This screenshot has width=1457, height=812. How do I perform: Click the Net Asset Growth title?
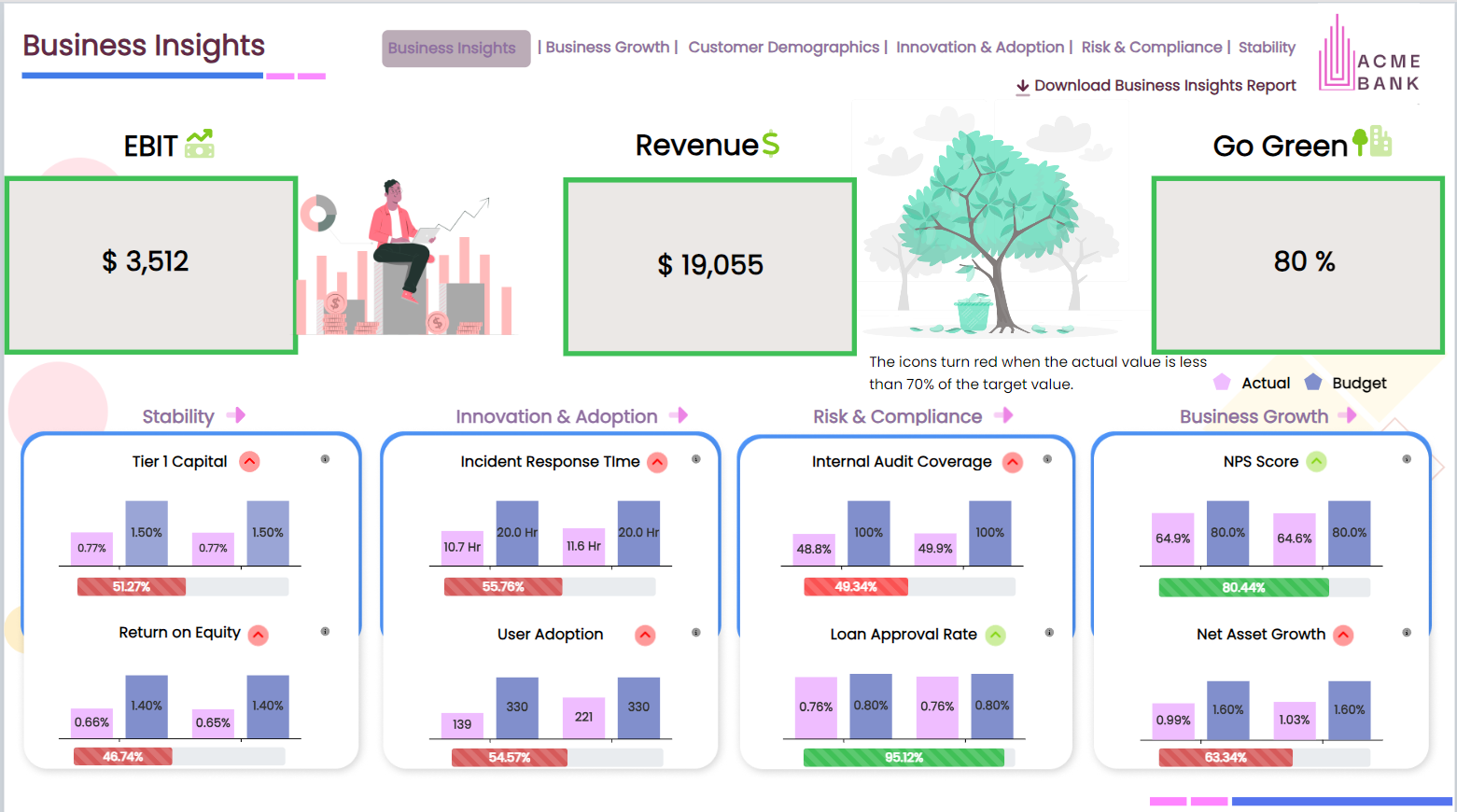pyautogui.click(x=1261, y=635)
